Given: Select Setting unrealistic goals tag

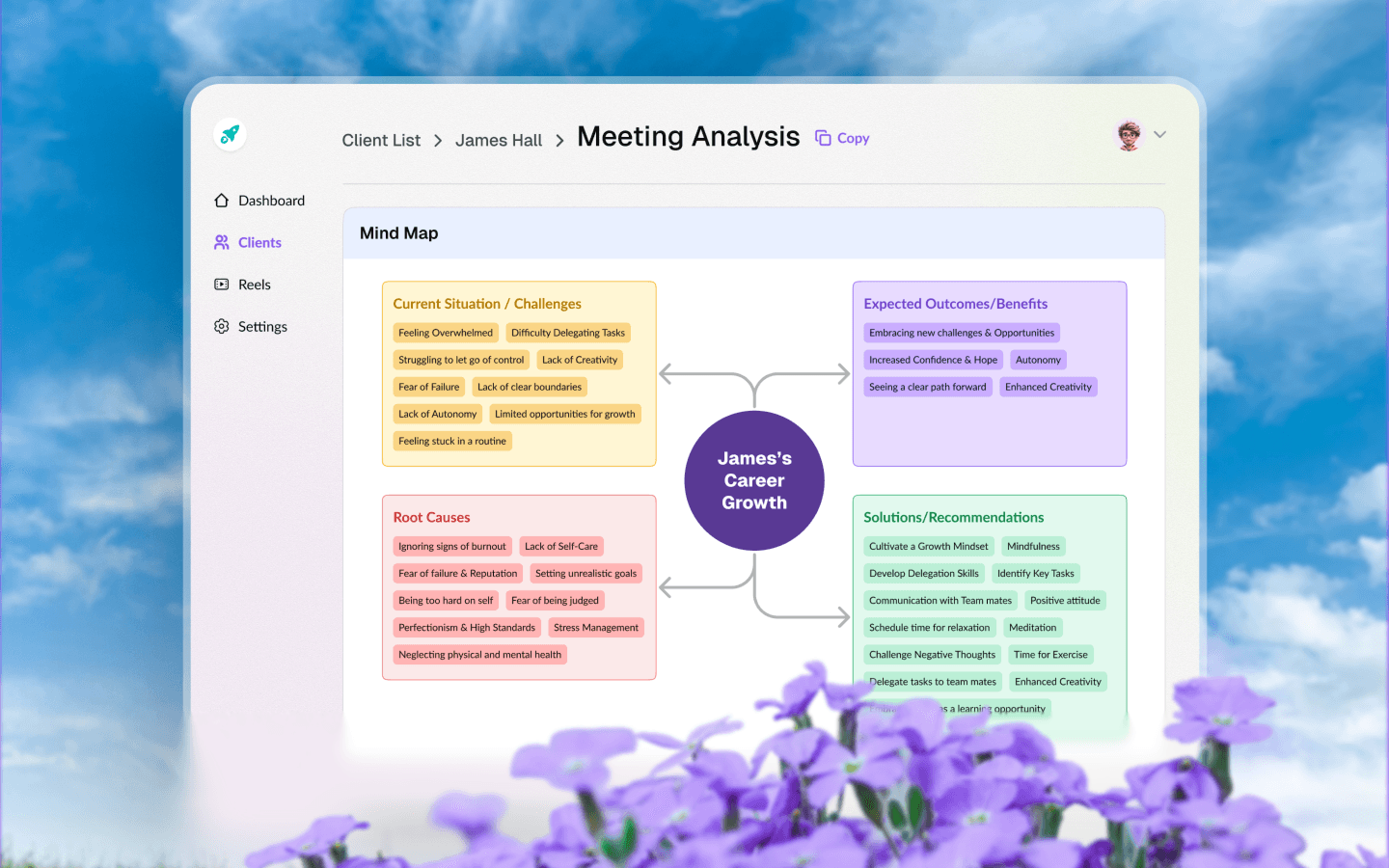Looking at the screenshot, I should pyautogui.click(x=586, y=574).
